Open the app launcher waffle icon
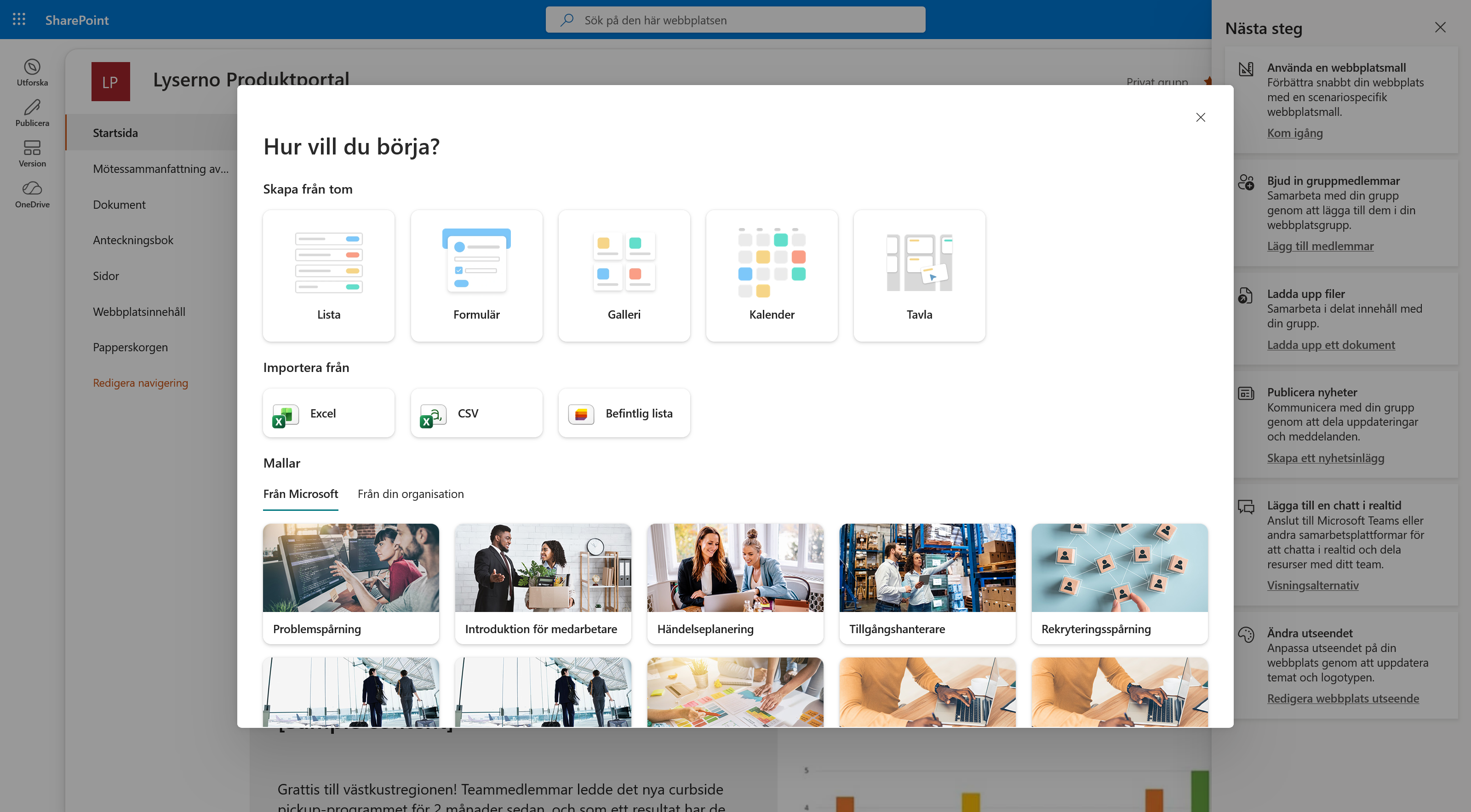 pos(19,19)
